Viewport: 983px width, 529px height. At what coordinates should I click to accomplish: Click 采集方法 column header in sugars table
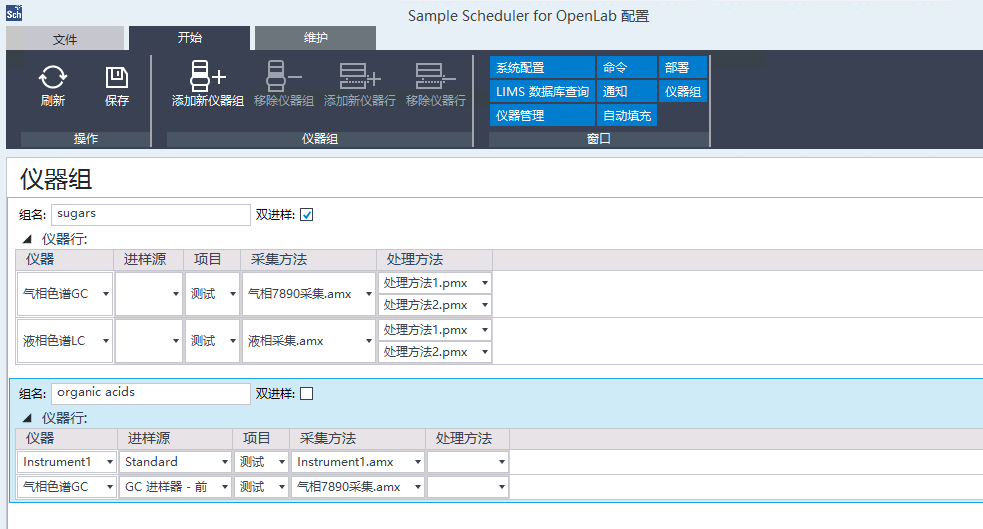coord(308,259)
